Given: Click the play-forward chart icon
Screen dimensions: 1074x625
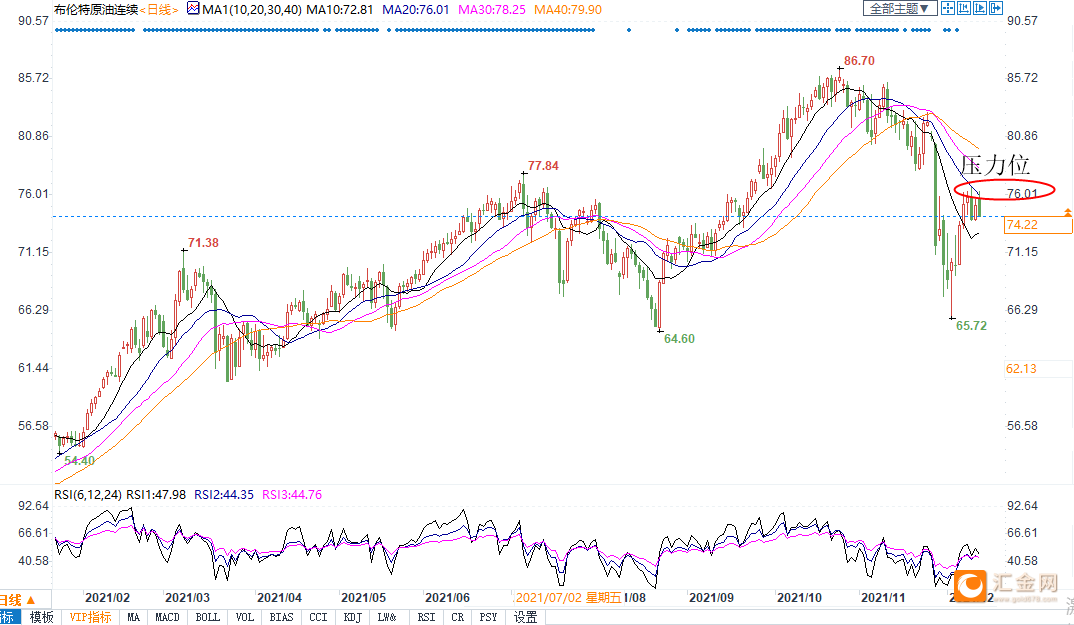Looking at the screenshot, I should (979, 8).
